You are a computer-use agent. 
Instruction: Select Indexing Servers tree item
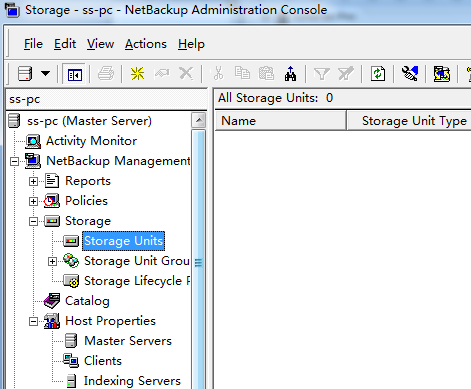[x=132, y=381]
